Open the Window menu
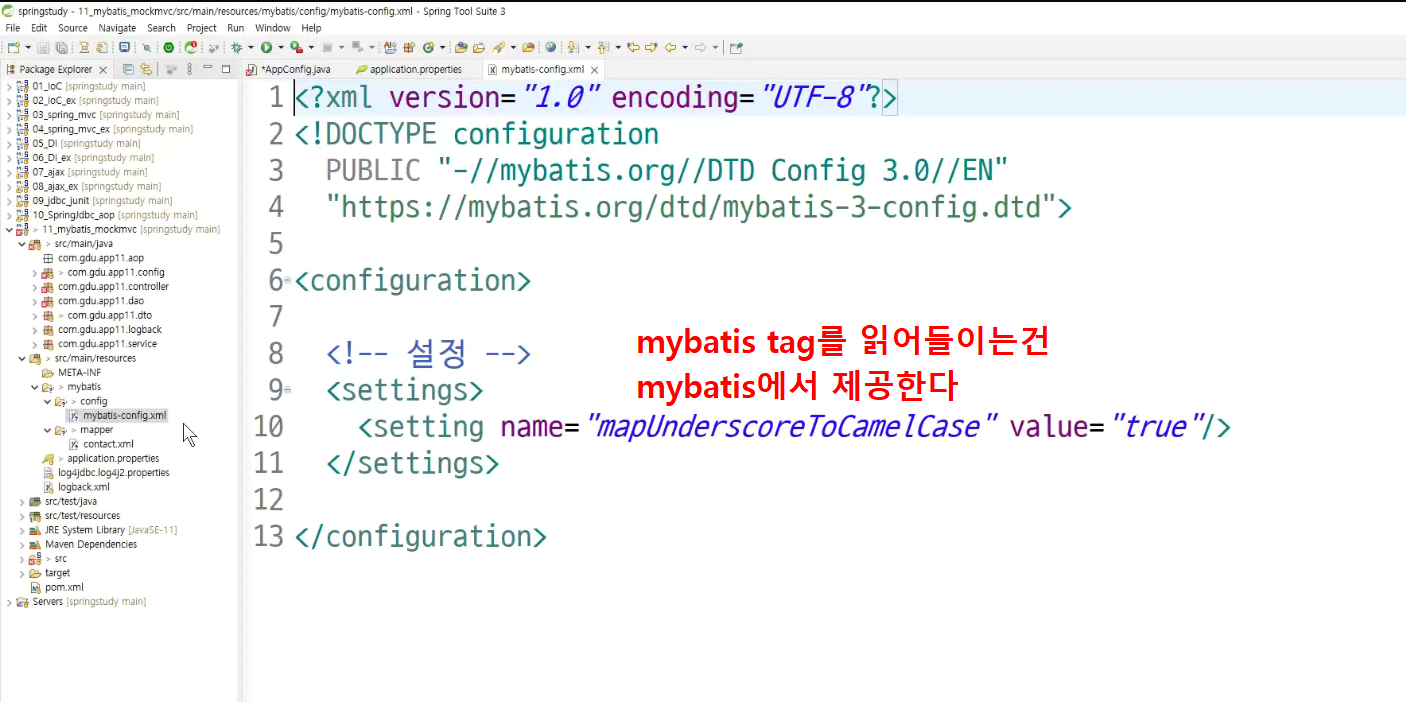Image resolution: width=1406 pixels, height=702 pixels. tap(273, 28)
